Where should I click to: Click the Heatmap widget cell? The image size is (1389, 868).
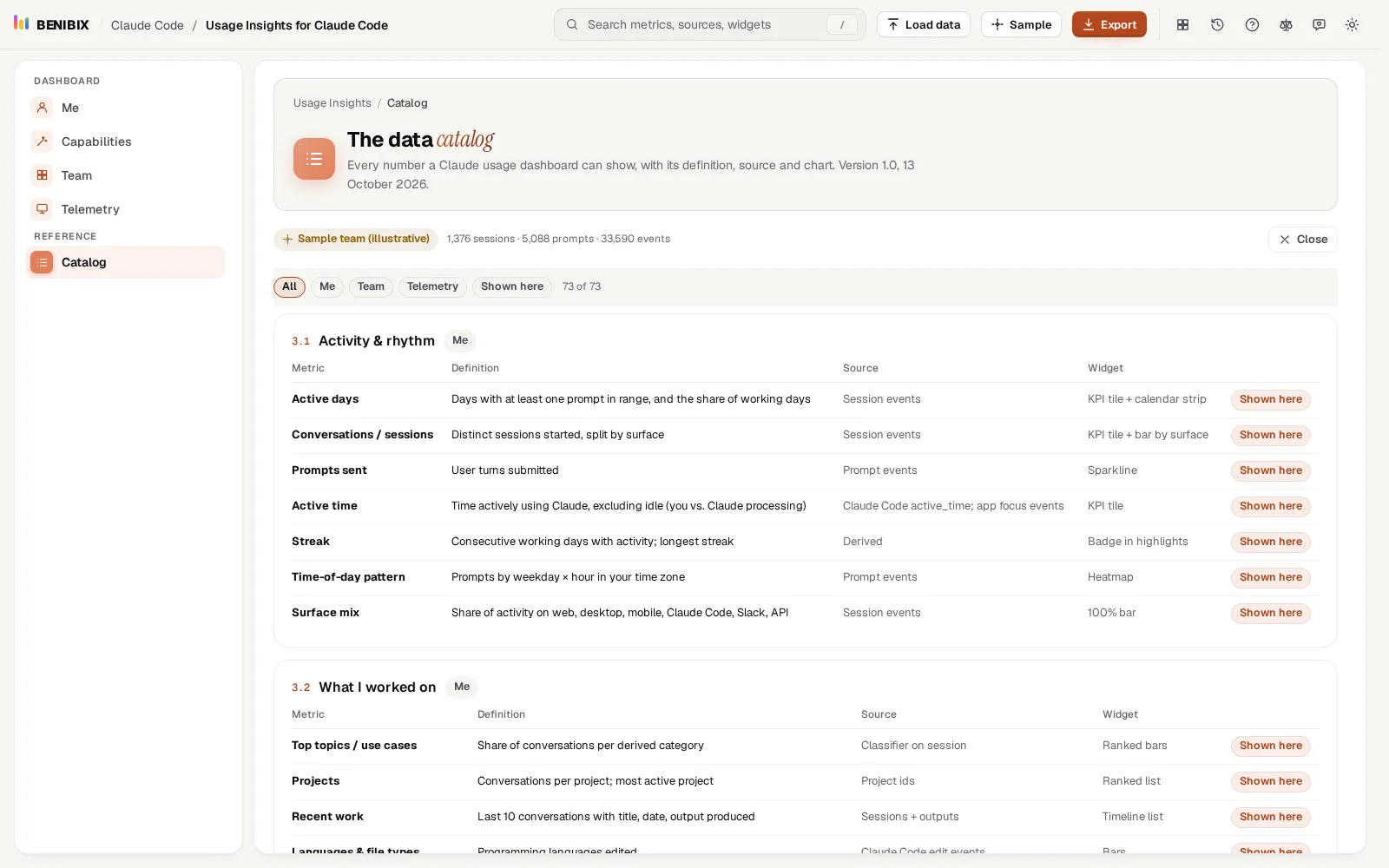pyautogui.click(x=1110, y=577)
